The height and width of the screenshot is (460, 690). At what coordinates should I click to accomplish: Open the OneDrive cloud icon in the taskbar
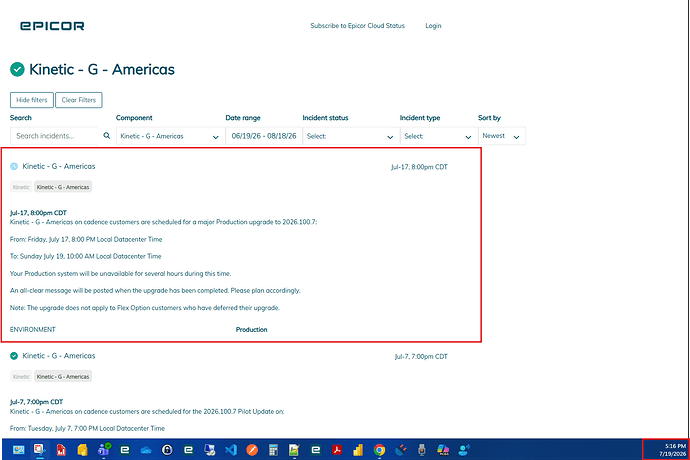click(146, 450)
